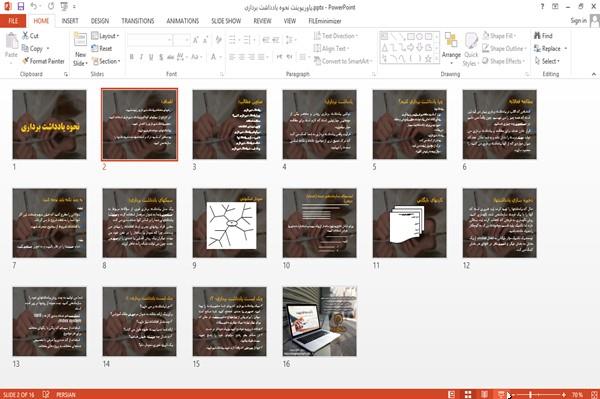Switch to the DESIGN tab
The width and height of the screenshot is (600, 399).
(x=100, y=21)
